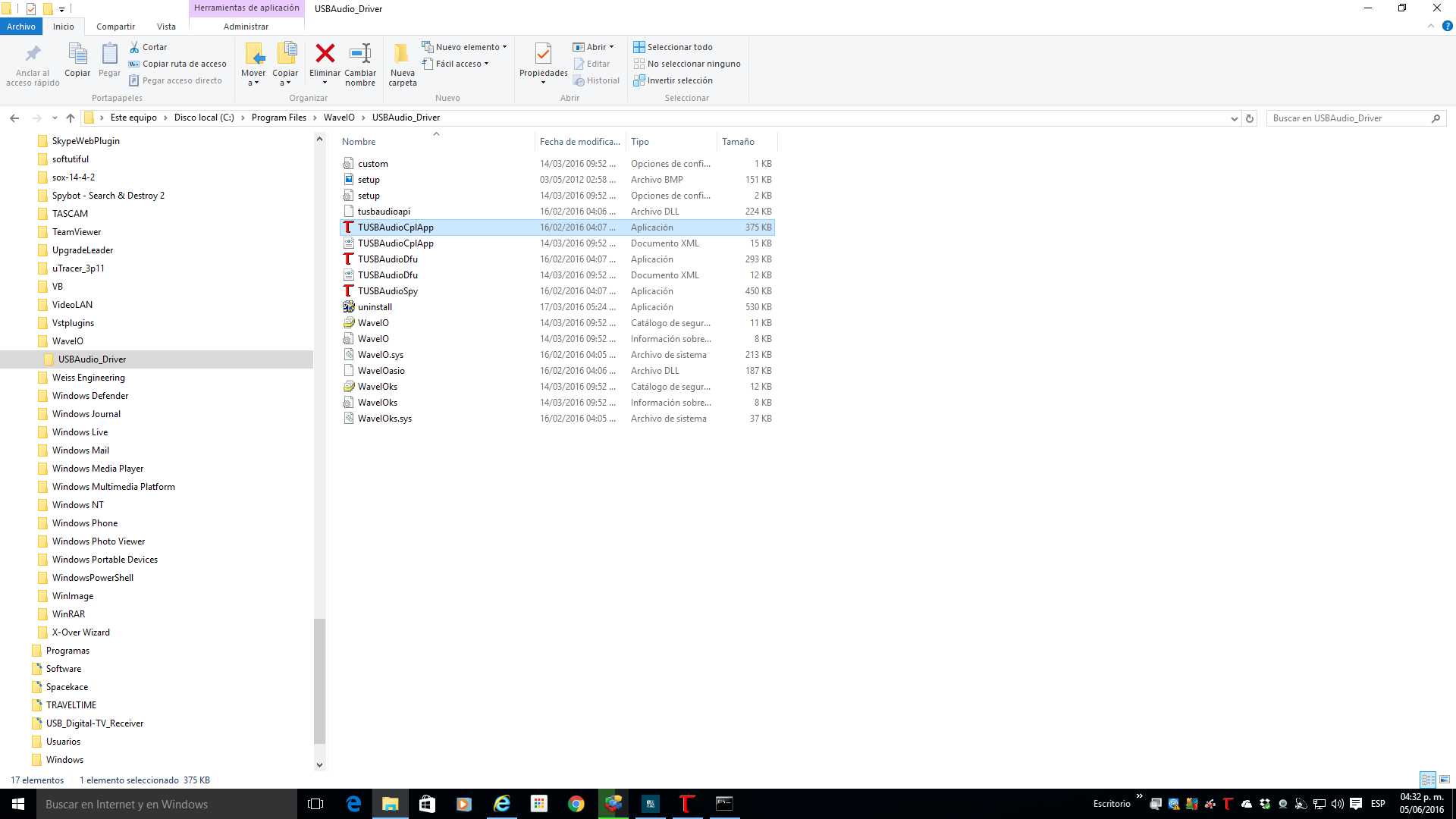Click the navigation pane scrollbar
This screenshot has width=1456, height=819.
pos(319,681)
